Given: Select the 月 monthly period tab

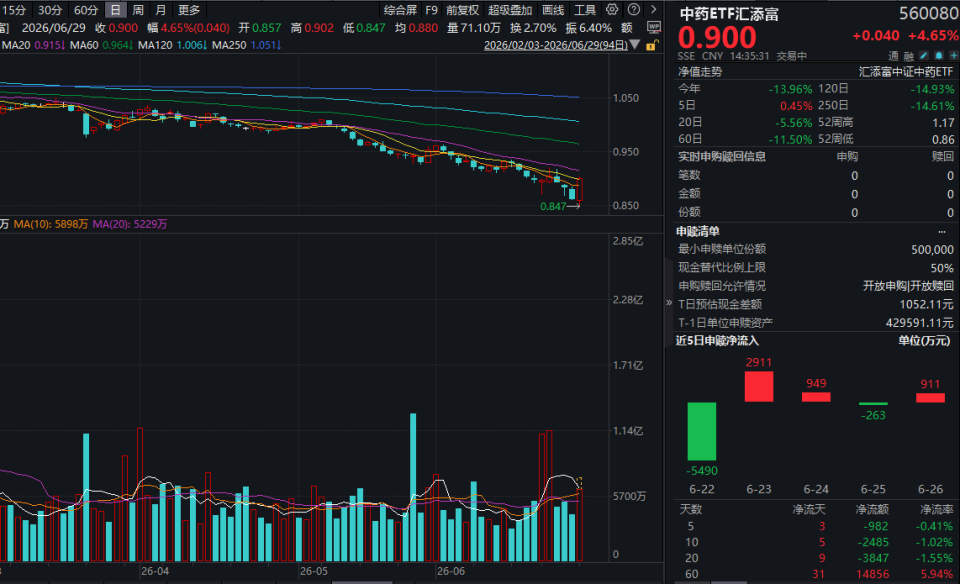Looking at the screenshot, I should pos(160,10).
